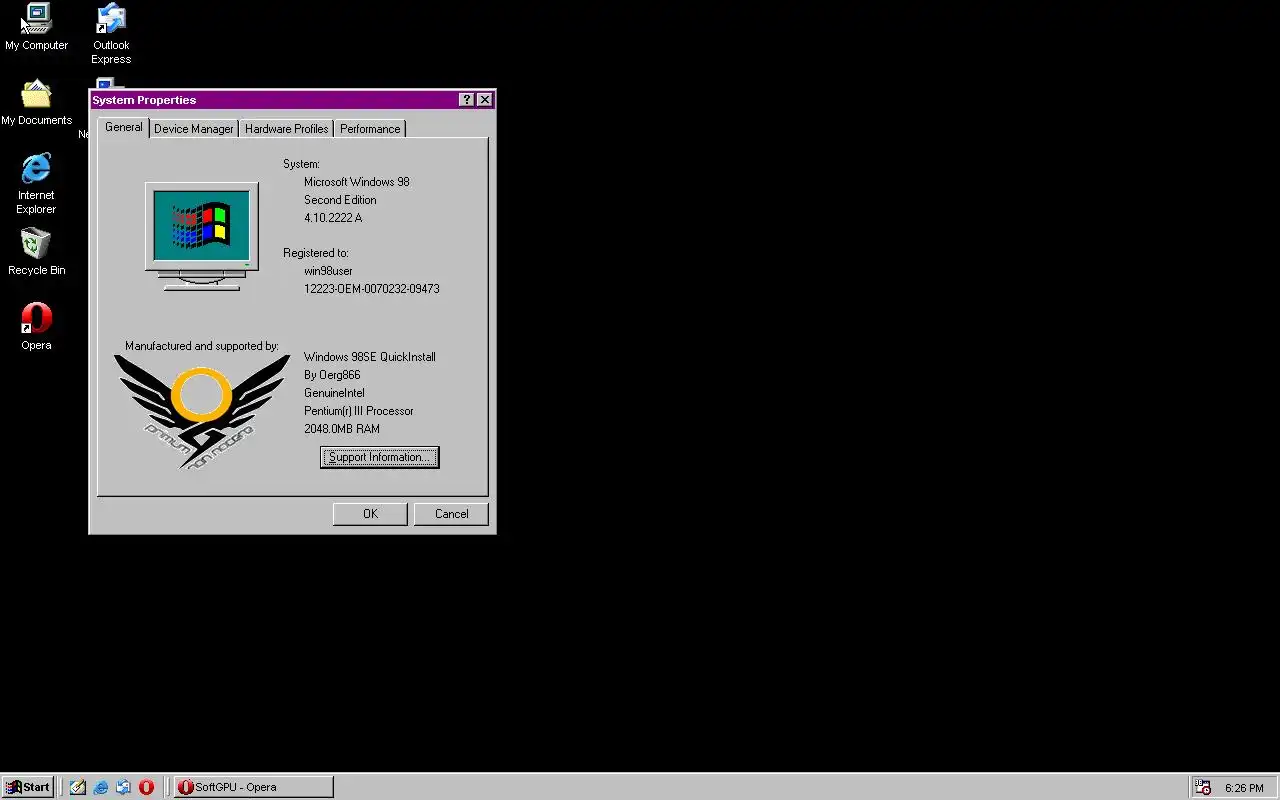Viewport: 1280px width, 800px height.
Task: Switch to the General tab
Action: pos(124,128)
